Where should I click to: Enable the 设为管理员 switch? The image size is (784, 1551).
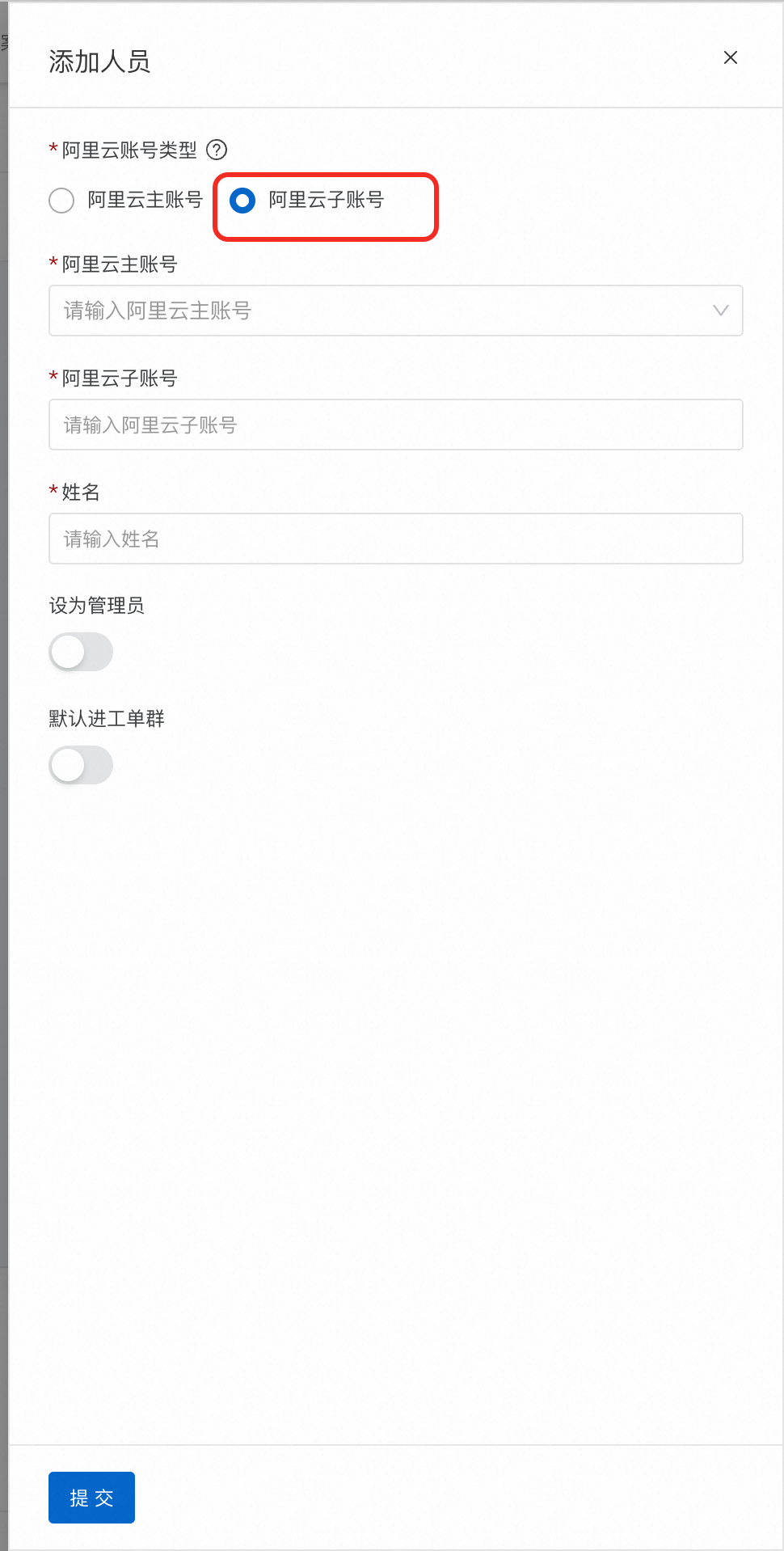point(81,652)
